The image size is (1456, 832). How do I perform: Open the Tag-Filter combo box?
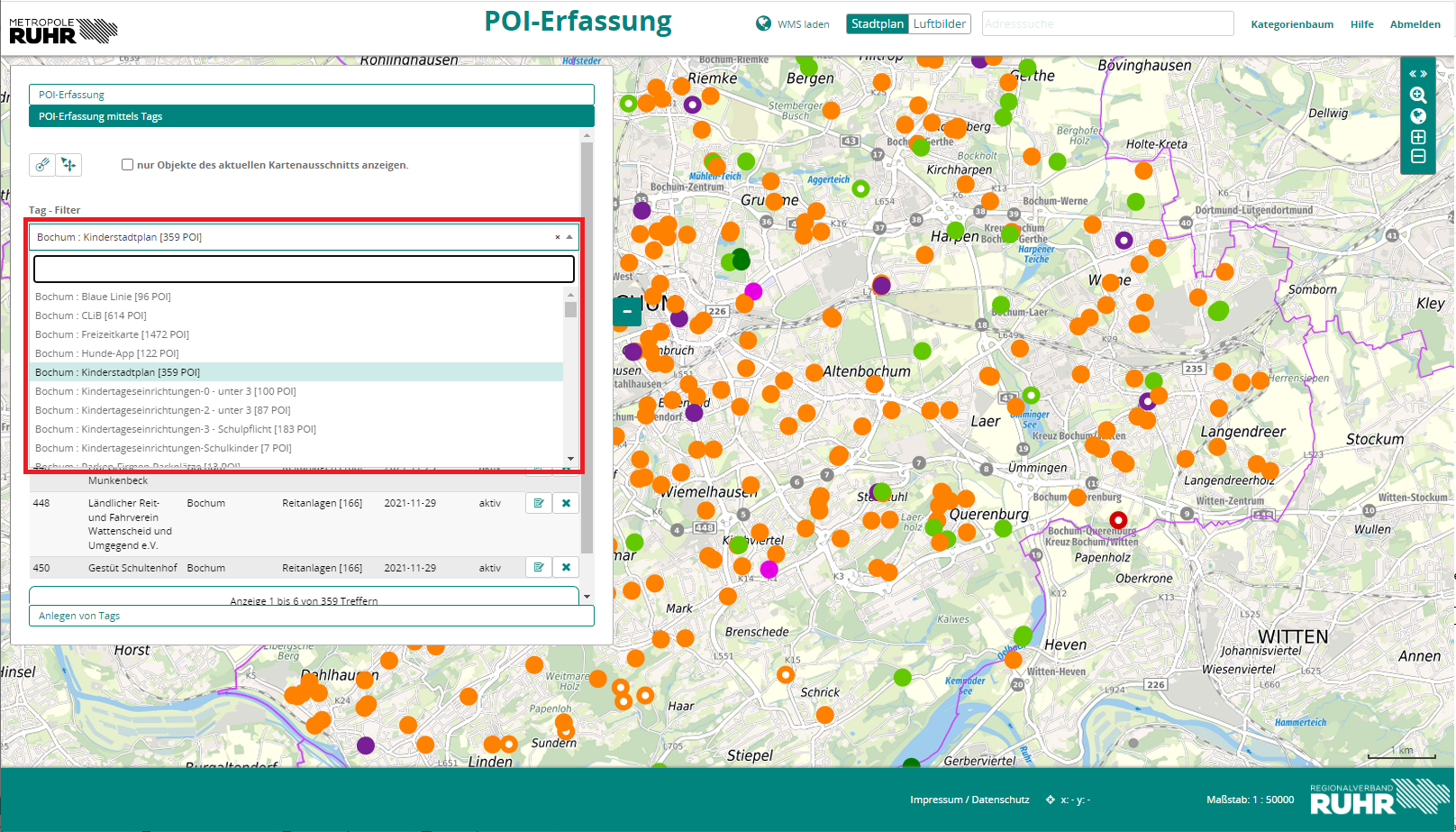click(304, 237)
